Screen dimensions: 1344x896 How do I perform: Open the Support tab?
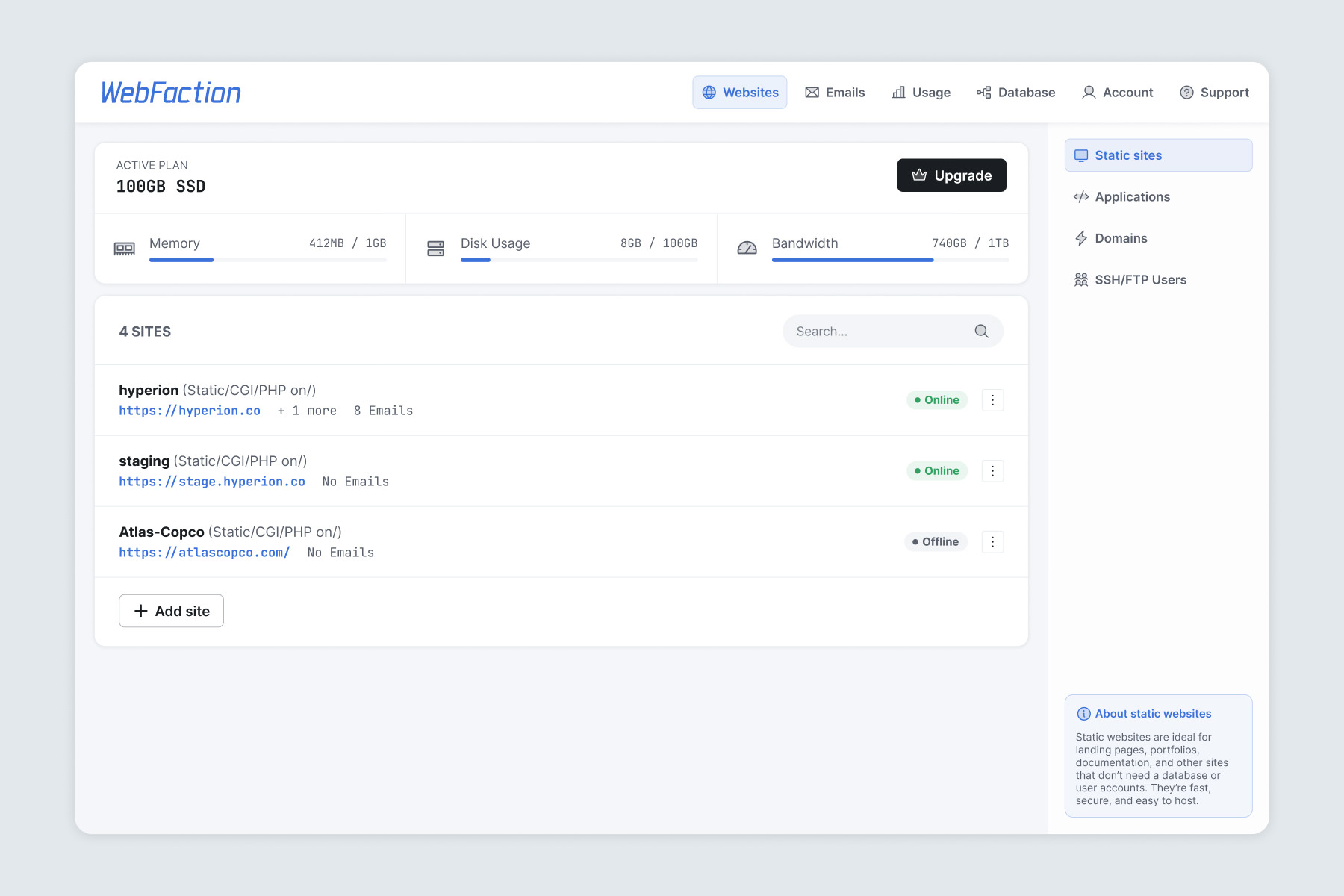[1215, 93]
